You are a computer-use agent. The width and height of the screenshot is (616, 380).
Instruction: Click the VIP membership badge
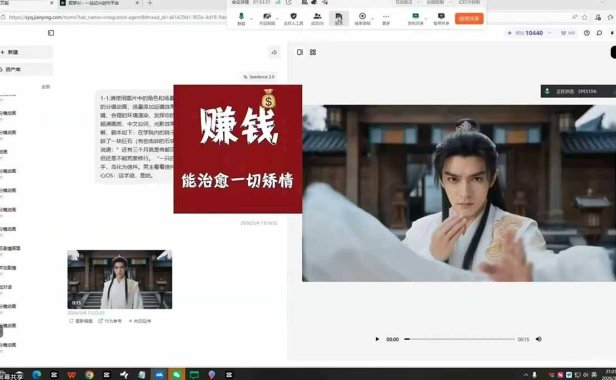pyautogui.click(x=568, y=33)
